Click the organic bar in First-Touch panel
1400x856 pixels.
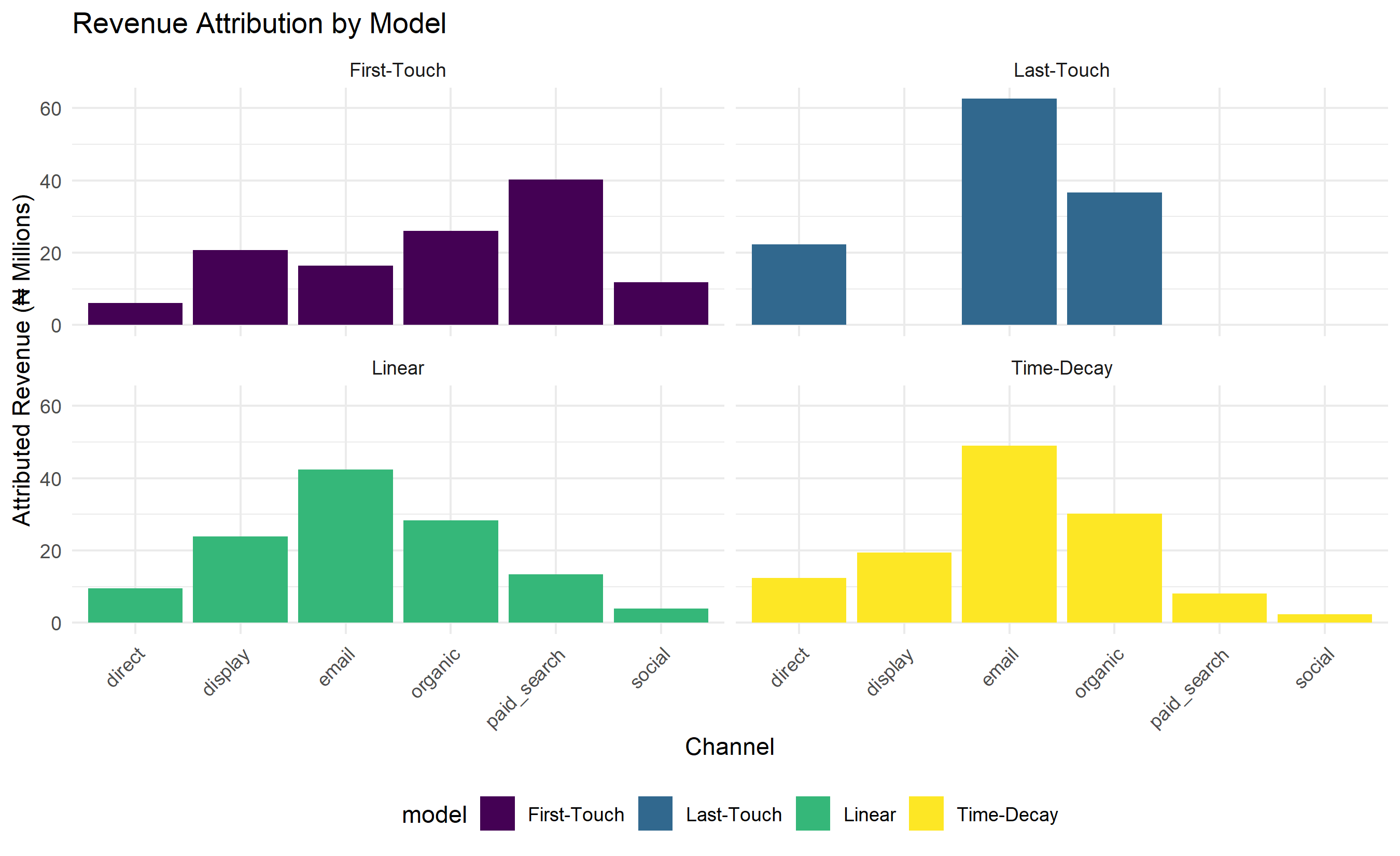pyautogui.click(x=451, y=278)
